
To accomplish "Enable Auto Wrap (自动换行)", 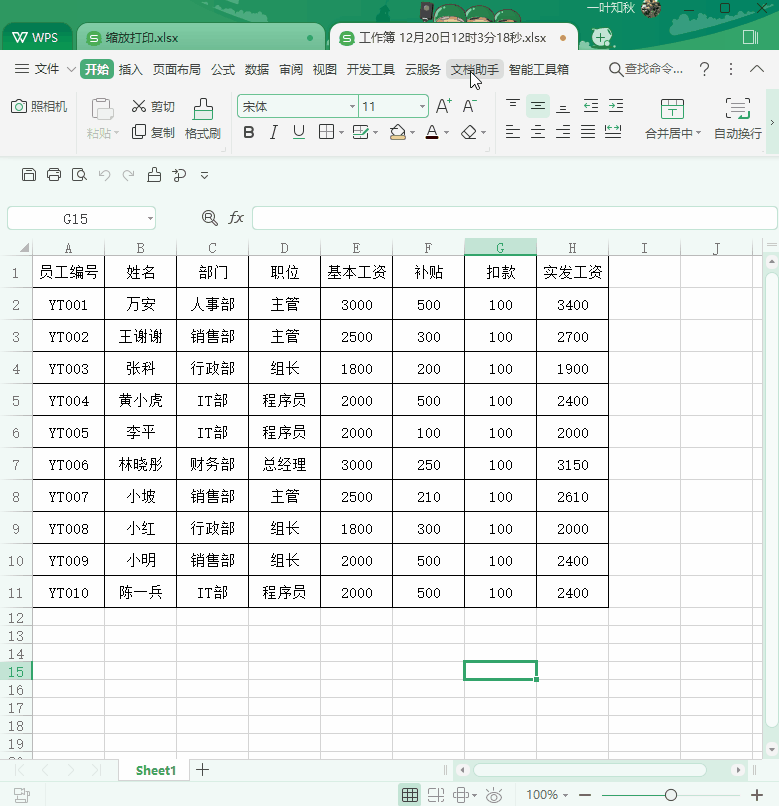I will pyautogui.click(x=738, y=119).
